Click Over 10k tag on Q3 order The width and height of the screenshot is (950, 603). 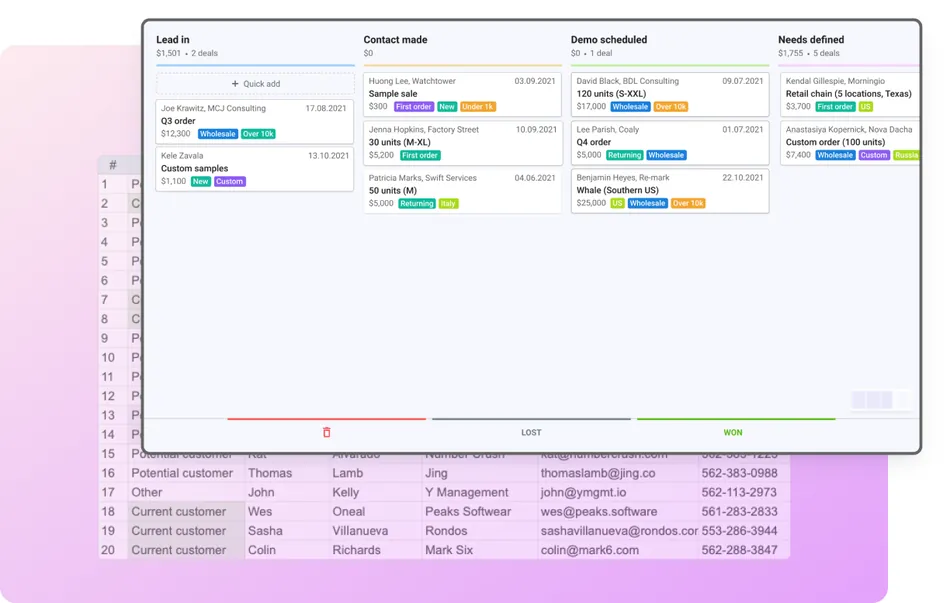[x=258, y=134]
